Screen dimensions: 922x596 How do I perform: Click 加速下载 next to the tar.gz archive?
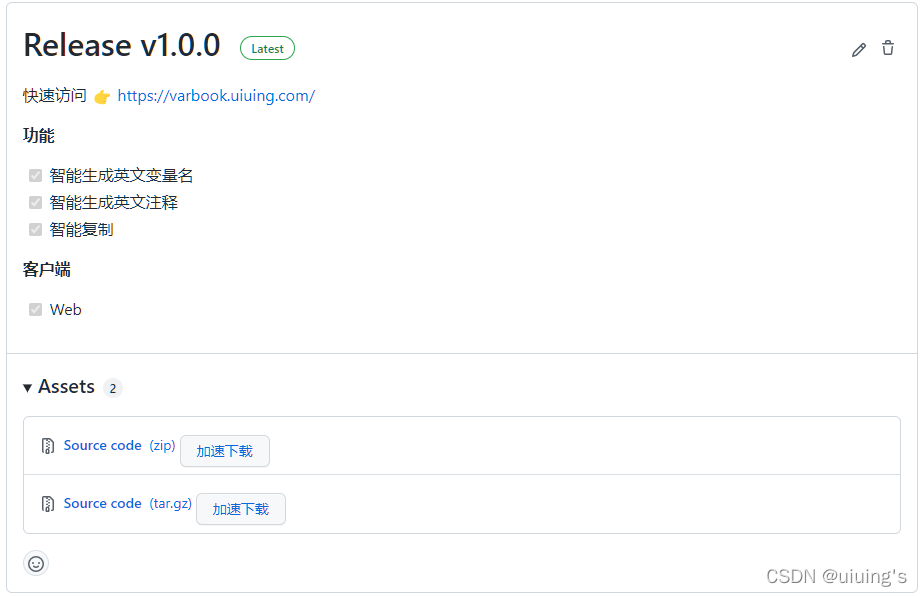pos(240,509)
